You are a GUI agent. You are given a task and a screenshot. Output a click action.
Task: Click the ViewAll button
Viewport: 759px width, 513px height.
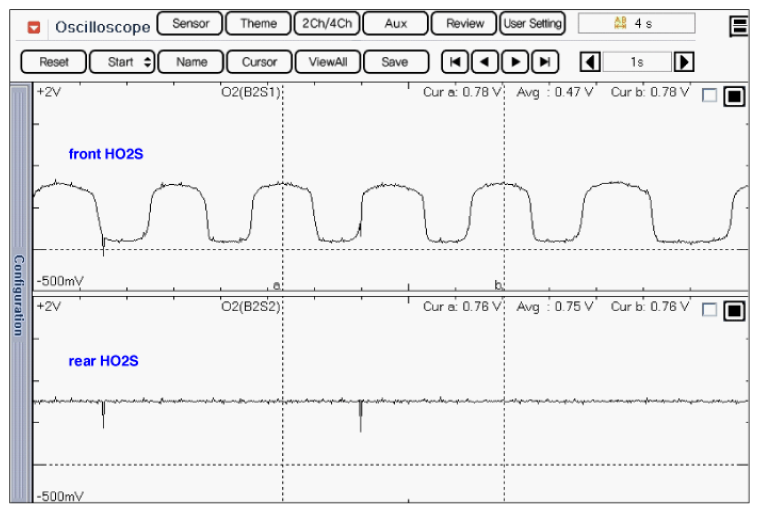pos(328,62)
